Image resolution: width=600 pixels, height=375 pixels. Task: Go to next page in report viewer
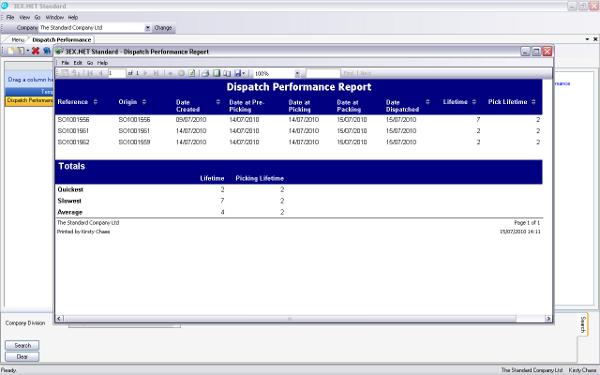[x=145, y=73]
